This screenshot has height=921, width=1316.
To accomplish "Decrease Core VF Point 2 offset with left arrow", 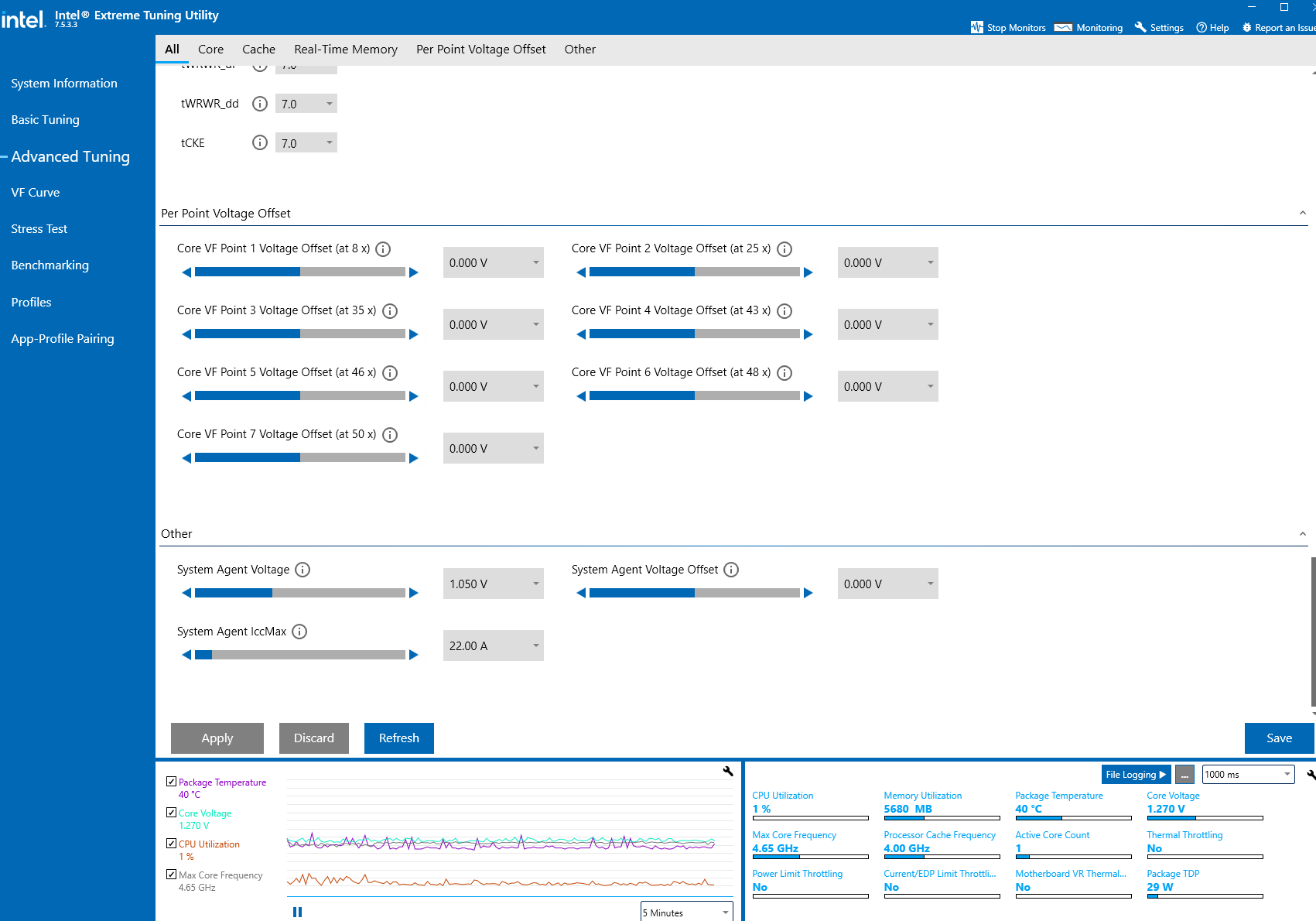I will [x=581, y=272].
